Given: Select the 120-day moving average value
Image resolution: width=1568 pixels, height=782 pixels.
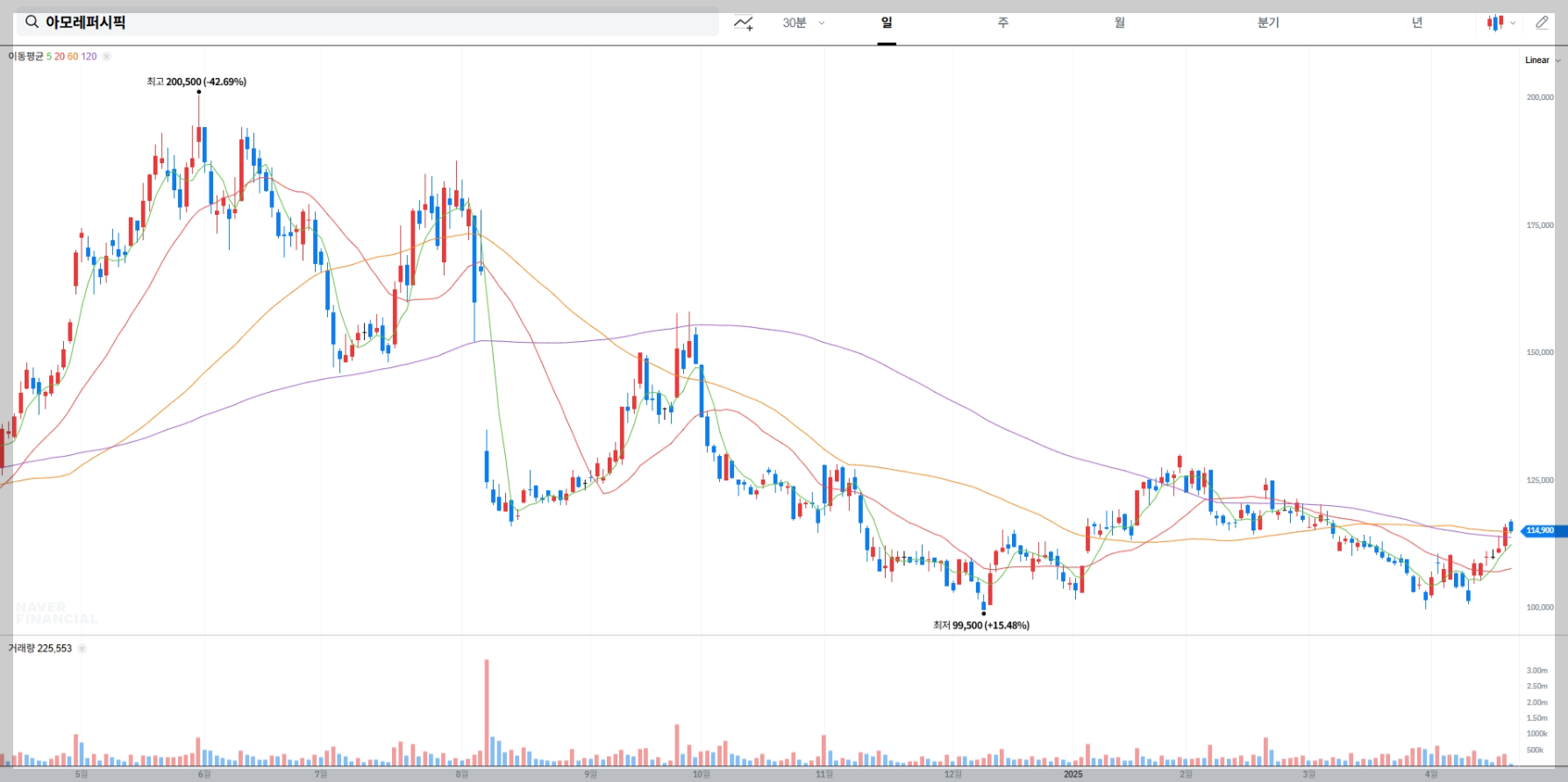Looking at the screenshot, I should (89, 56).
